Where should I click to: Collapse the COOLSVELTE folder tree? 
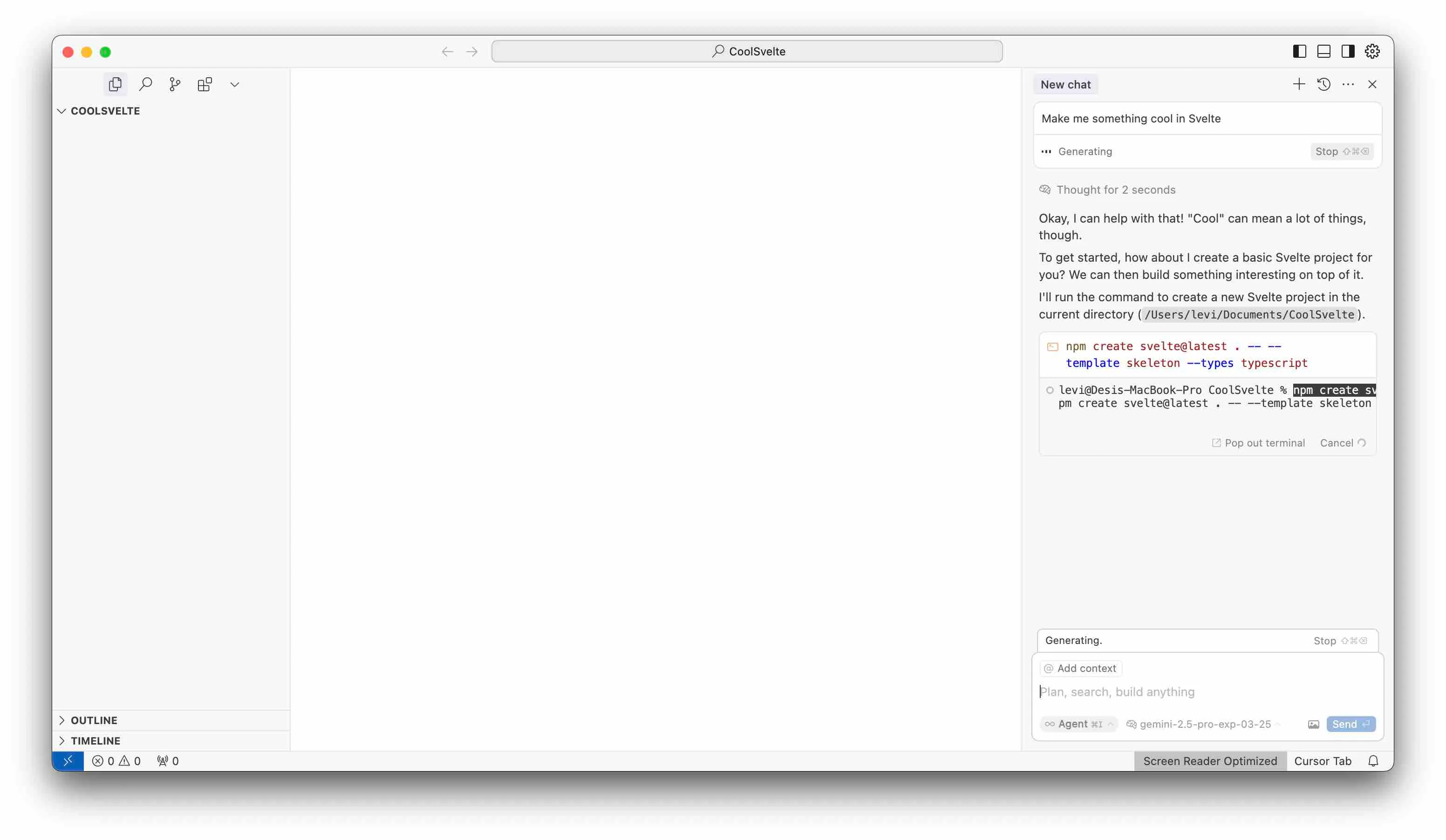pyautogui.click(x=62, y=111)
